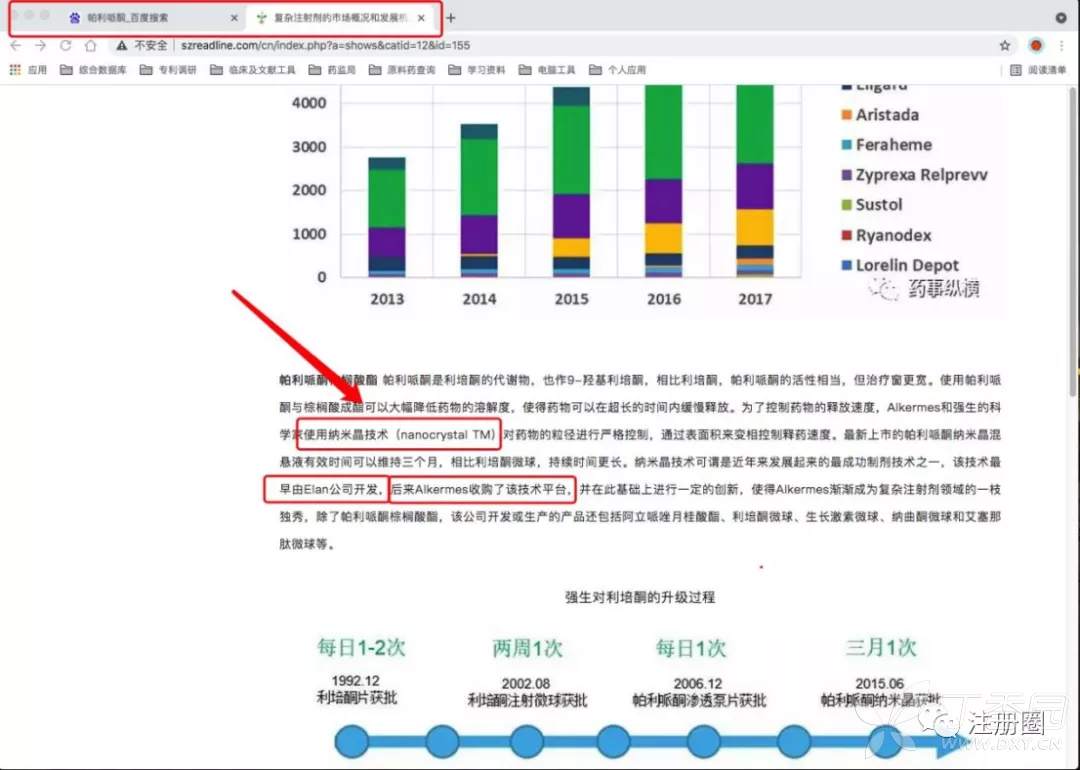Open the 阅读清单 reading list
This screenshot has height=770, width=1080.
(x=1039, y=70)
